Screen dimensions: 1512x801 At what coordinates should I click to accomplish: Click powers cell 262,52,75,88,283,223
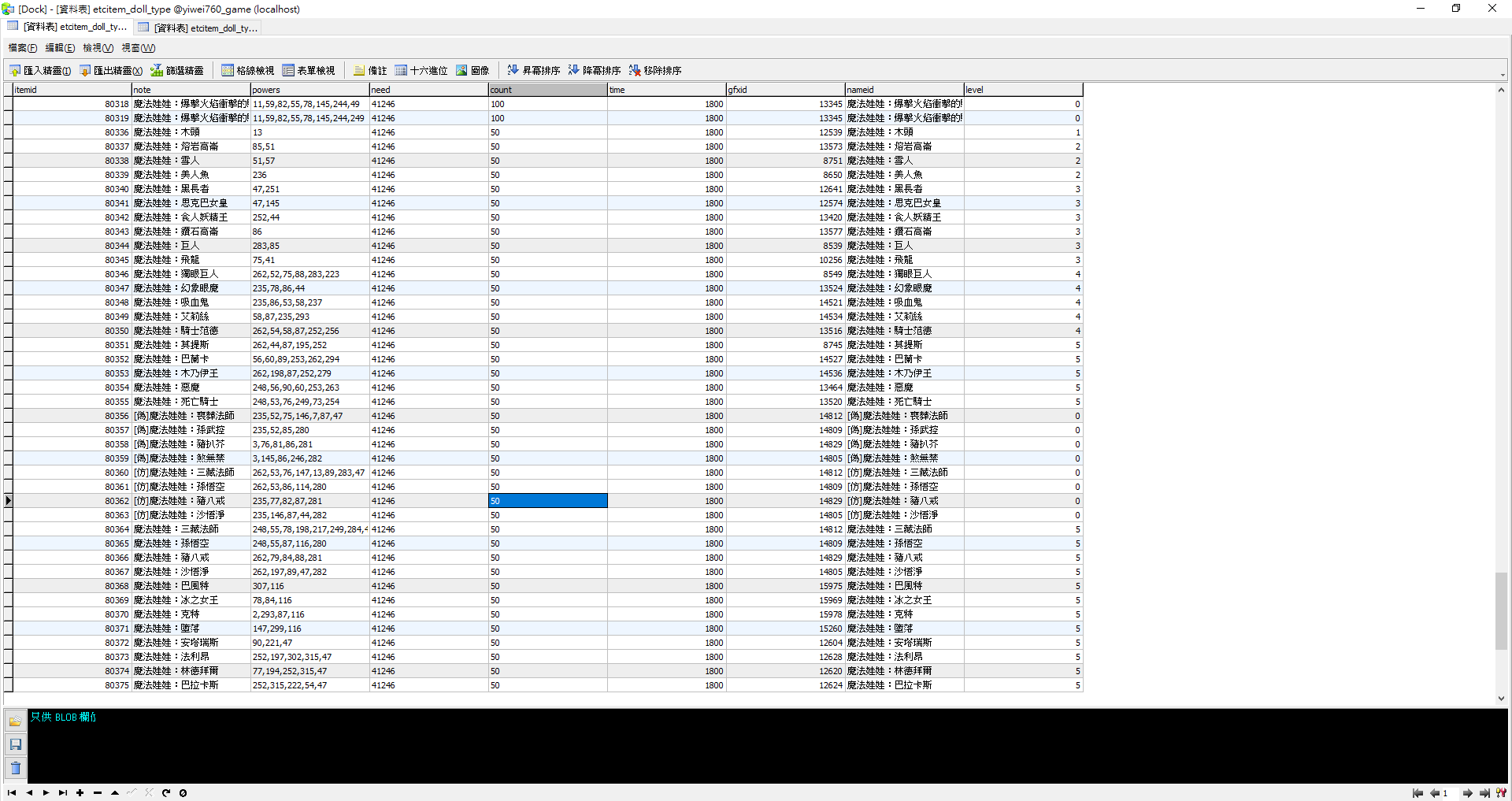pos(309,274)
